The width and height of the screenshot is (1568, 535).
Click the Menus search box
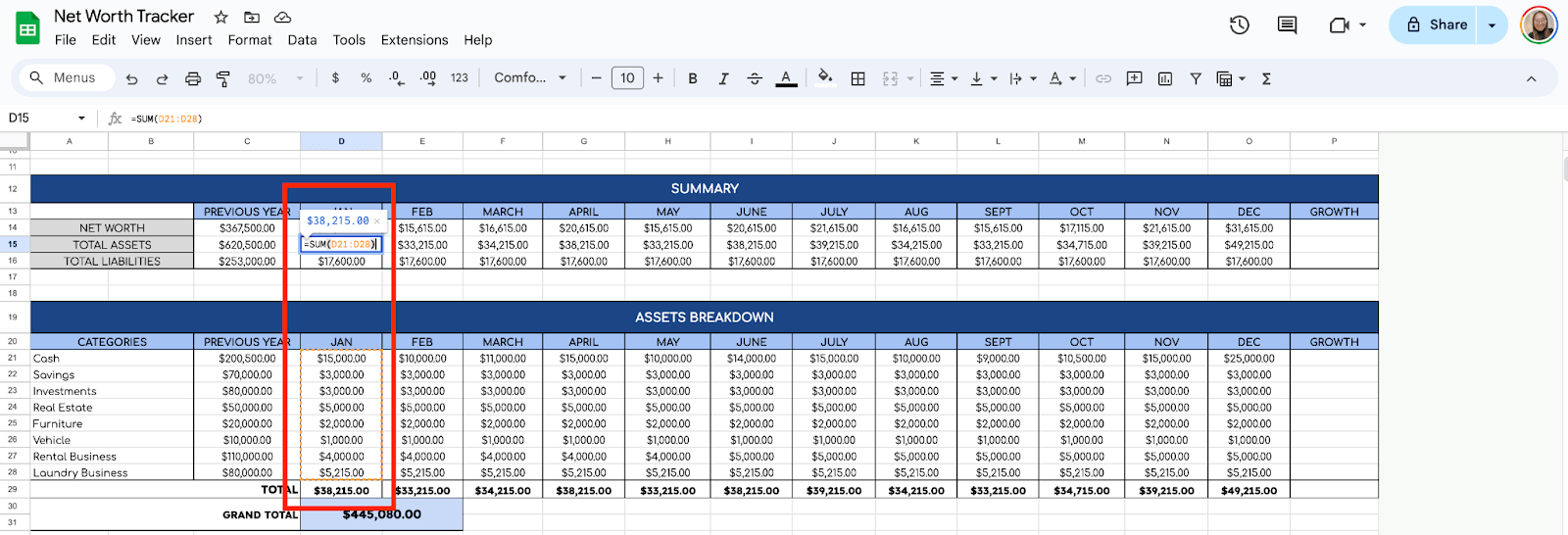[x=67, y=78]
